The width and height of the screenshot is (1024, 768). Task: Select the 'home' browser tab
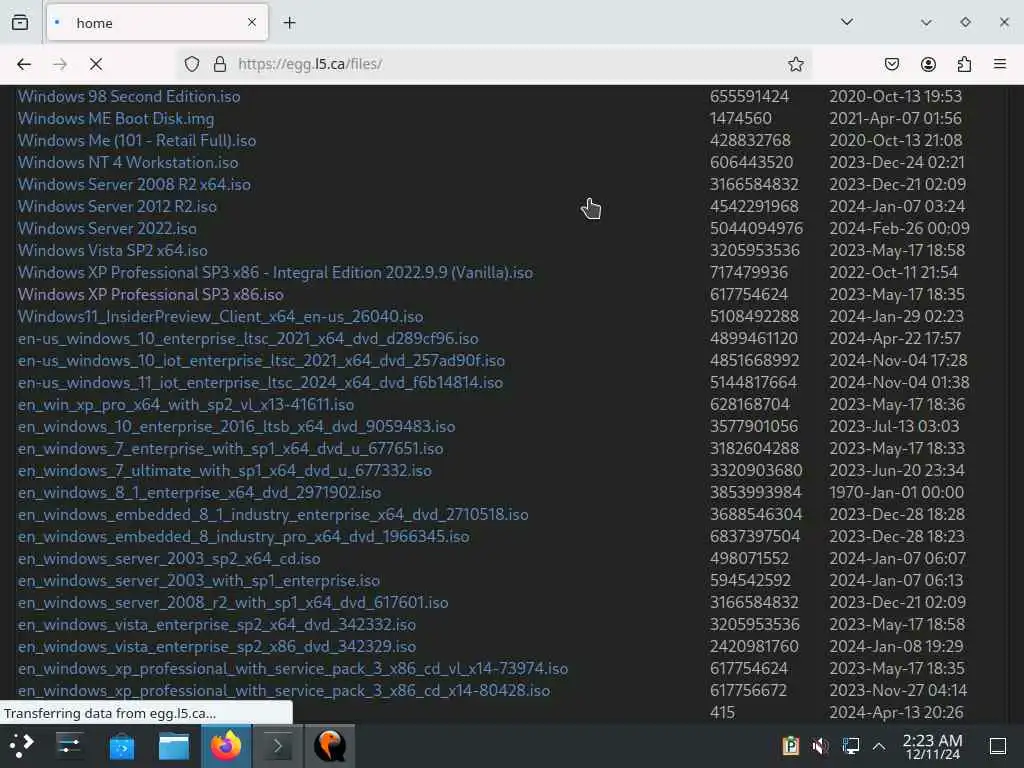[157, 23]
